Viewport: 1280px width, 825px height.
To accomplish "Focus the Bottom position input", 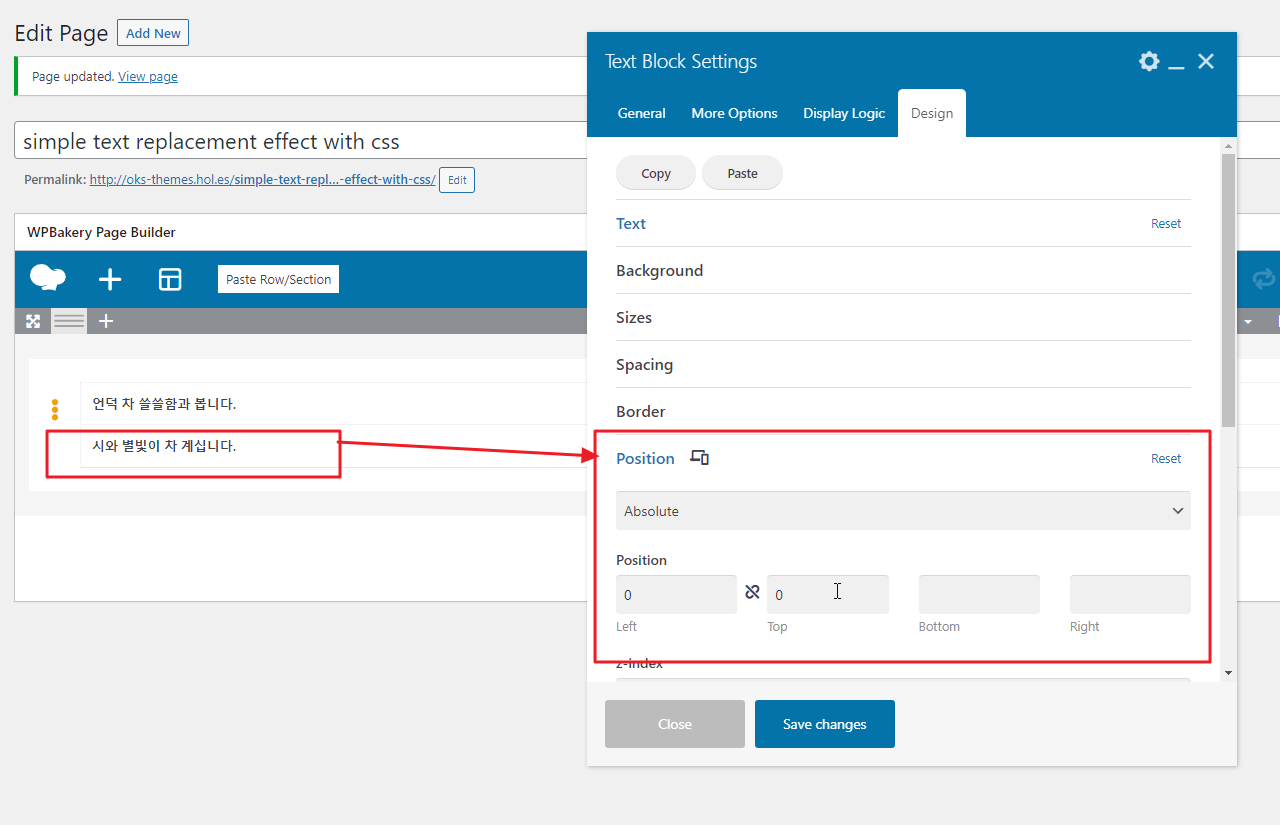I will (x=979, y=594).
